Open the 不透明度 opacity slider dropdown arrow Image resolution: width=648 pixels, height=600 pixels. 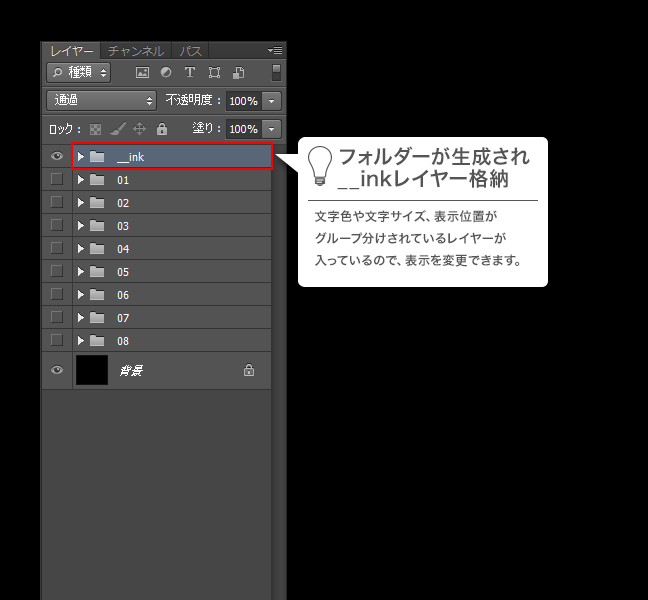[271, 101]
